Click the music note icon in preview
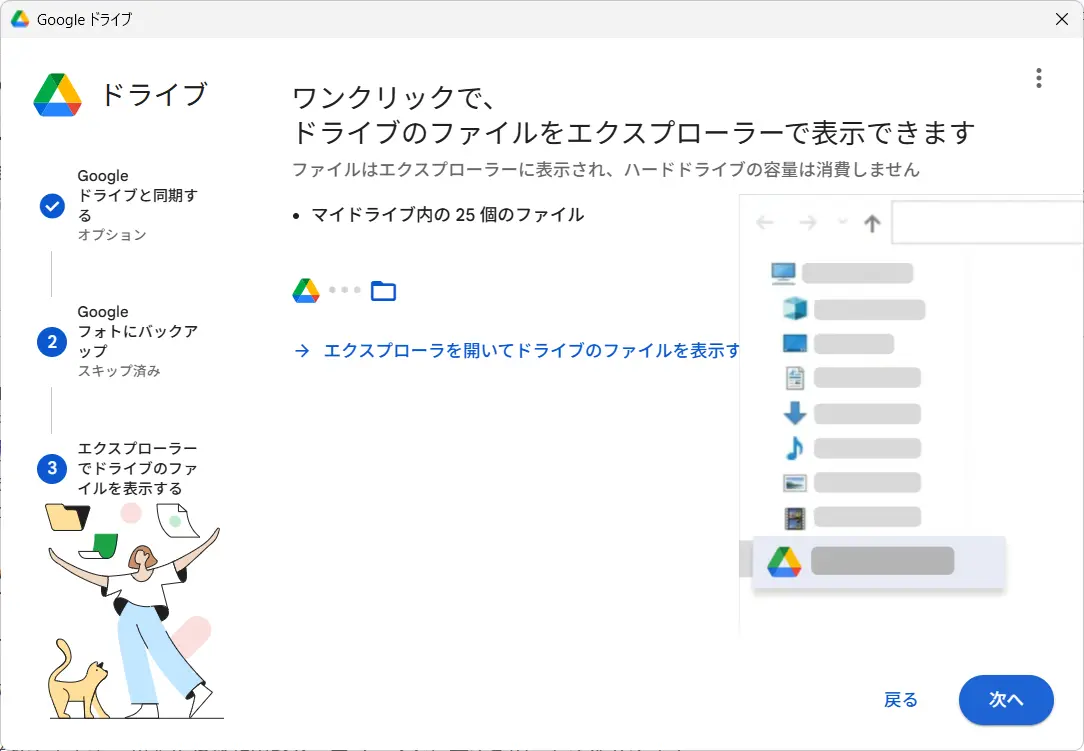Viewport: 1084px width, 751px height. [x=795, y=448]
